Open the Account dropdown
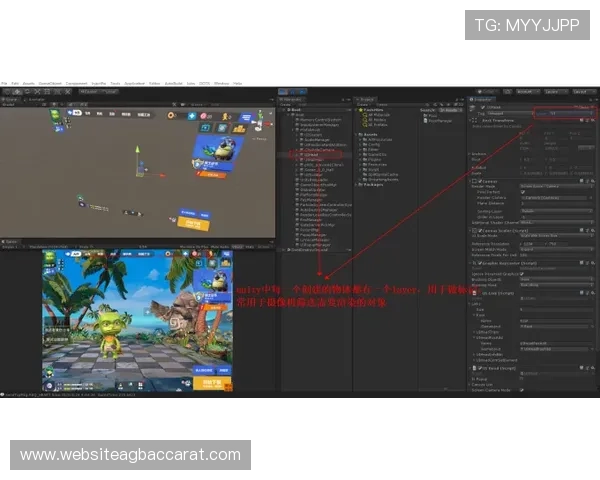Screen dimensions: 600x480 tap(528, 92)
